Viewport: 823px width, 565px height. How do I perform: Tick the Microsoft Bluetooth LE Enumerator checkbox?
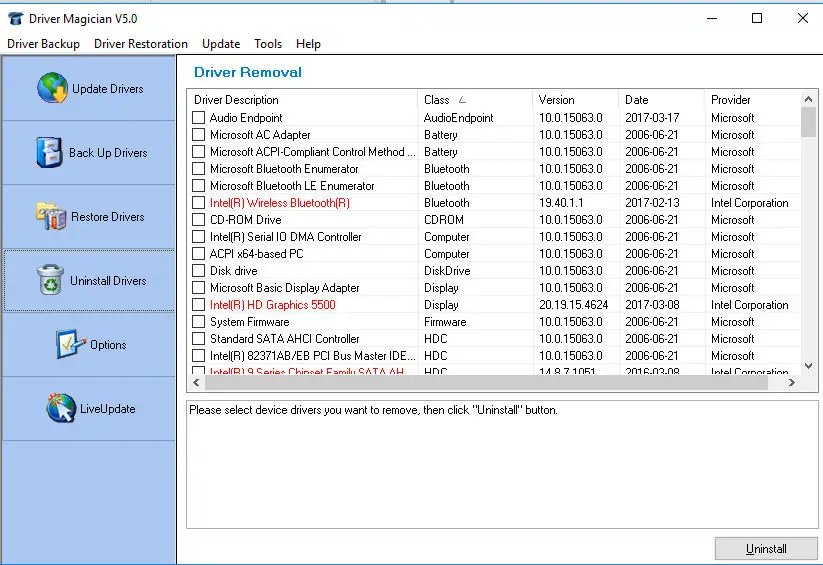(x=198, y=185)
